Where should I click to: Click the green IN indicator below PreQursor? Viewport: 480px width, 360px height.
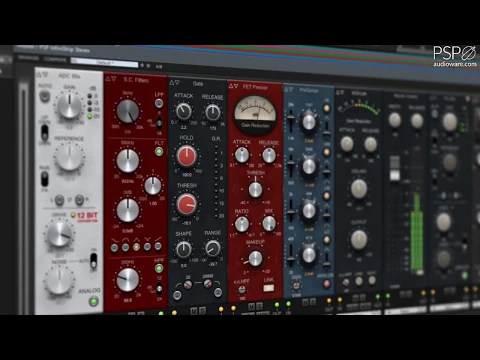[x=288, y=304]
